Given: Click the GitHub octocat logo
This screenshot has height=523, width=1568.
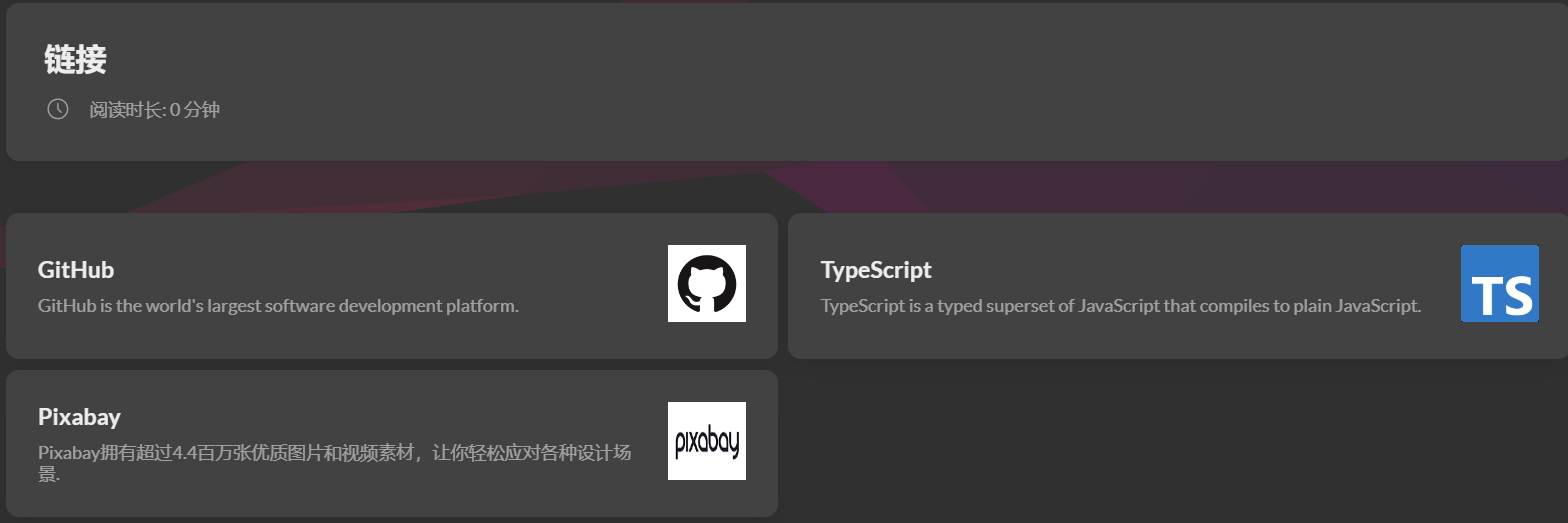Looking at the screenshot, I should [706, 283].
